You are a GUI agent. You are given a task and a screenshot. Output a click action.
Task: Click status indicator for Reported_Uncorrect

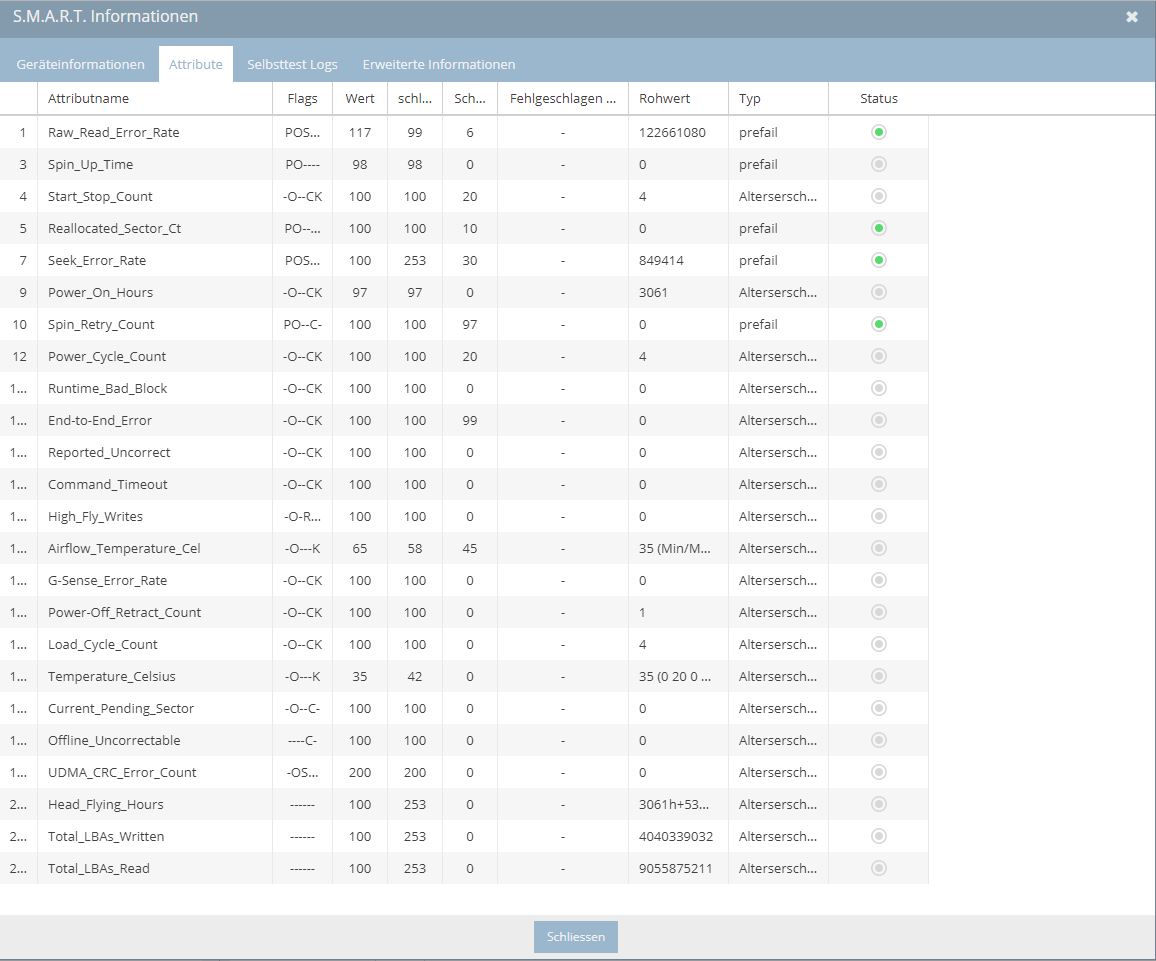(x=879, y=452)
